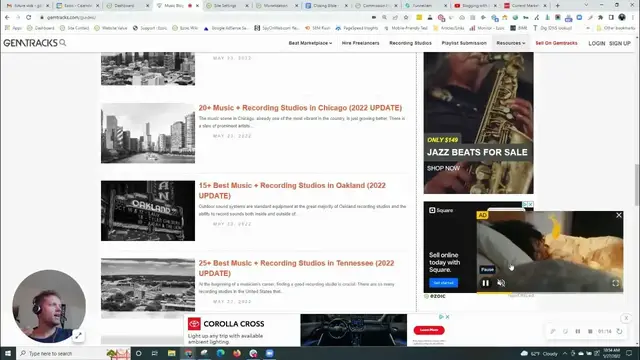Open the Chicago recording studios article
640x360 pixels.
[300, 108]
